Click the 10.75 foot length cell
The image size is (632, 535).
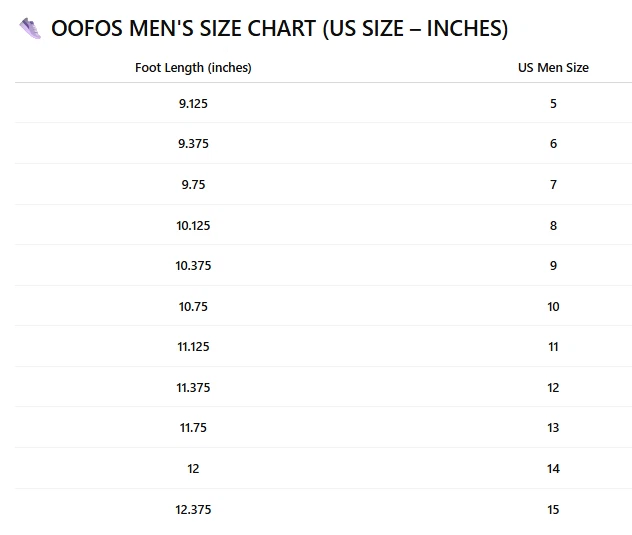[x=193, y=307]
